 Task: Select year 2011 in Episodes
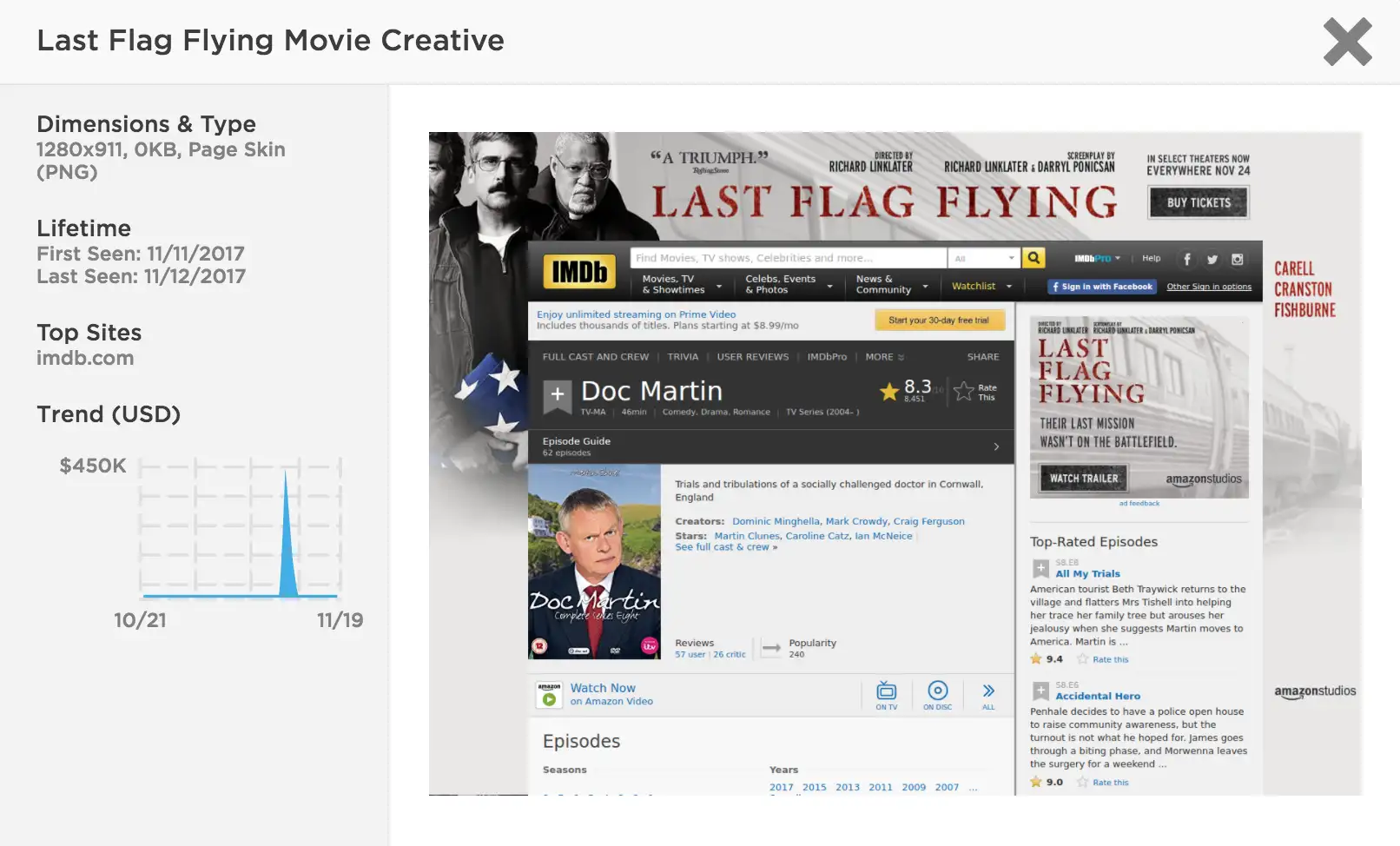click(880, 787)
